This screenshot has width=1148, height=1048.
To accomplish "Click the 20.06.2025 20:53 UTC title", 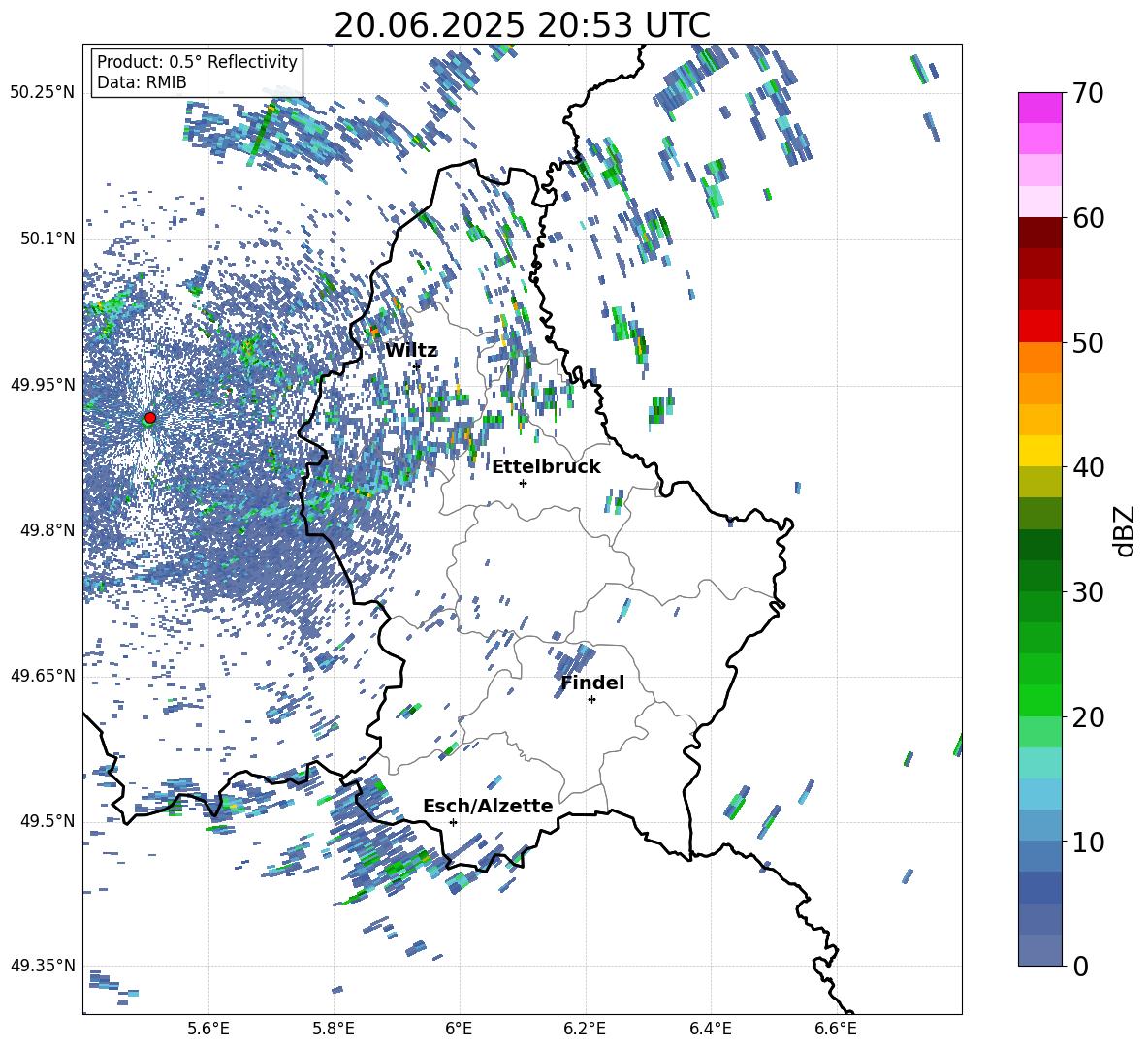I will [522, 25].
